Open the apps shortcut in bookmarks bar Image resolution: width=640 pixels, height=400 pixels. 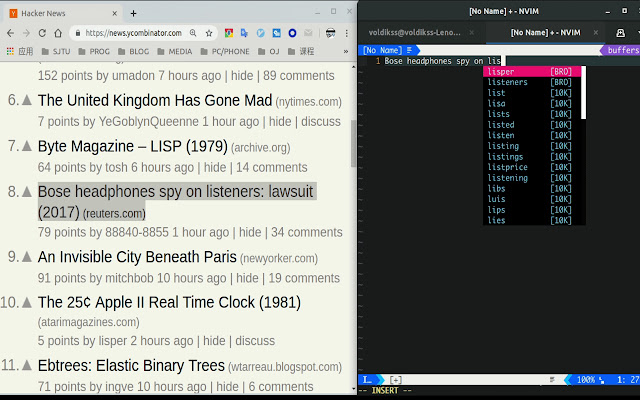tap(18, 50)
